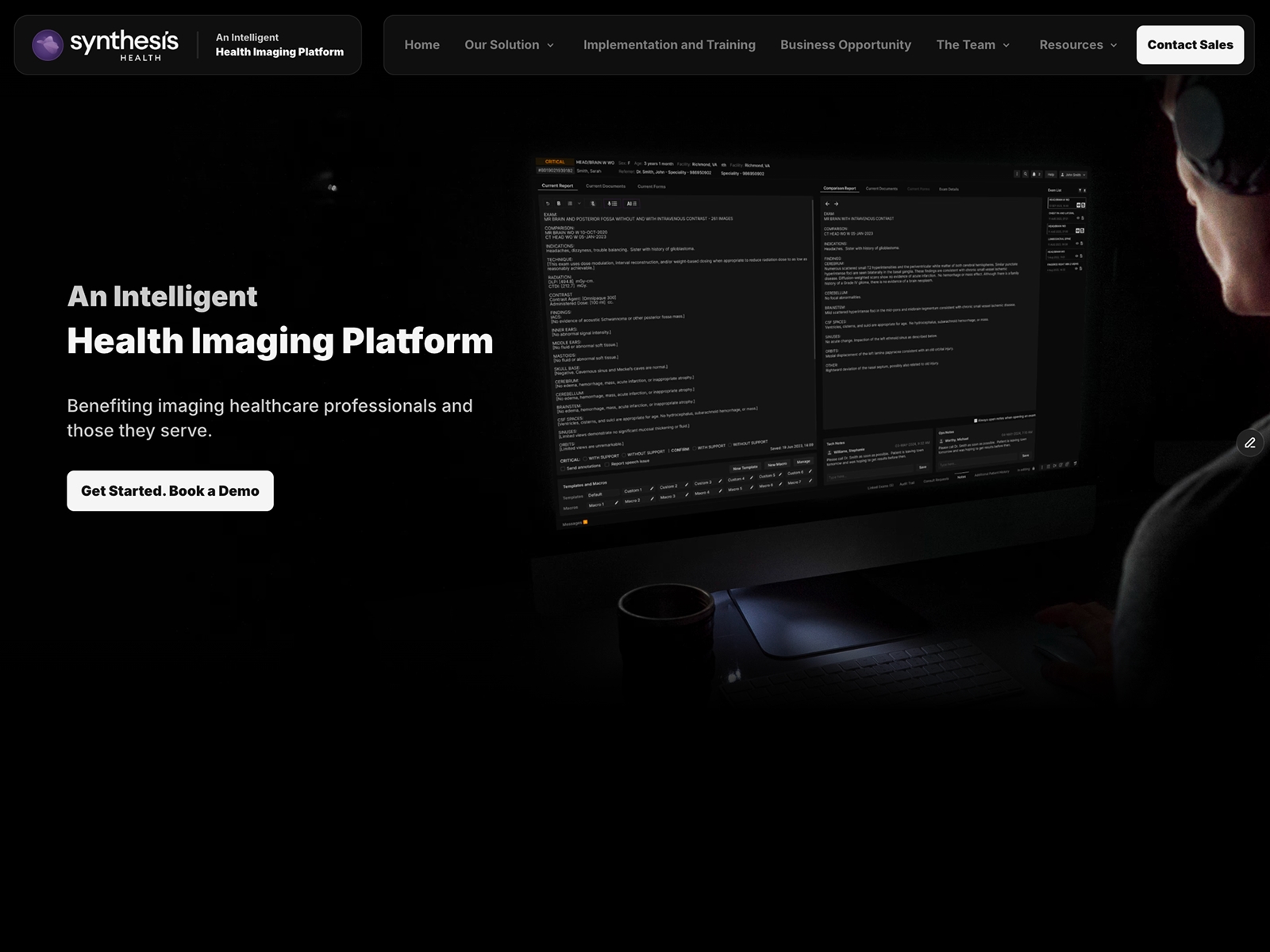1270x952 pixels.
Task: Toggle the Always open notes checkbox
Action: [976, 420]
